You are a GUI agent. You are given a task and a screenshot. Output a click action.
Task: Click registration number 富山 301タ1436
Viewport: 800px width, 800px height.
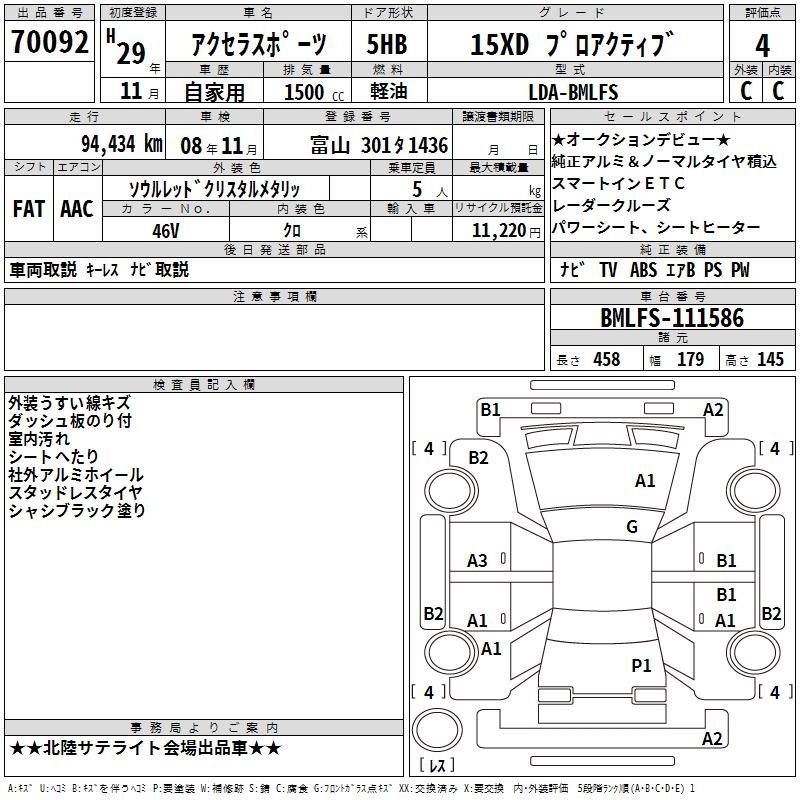click(x=379, y=145)
